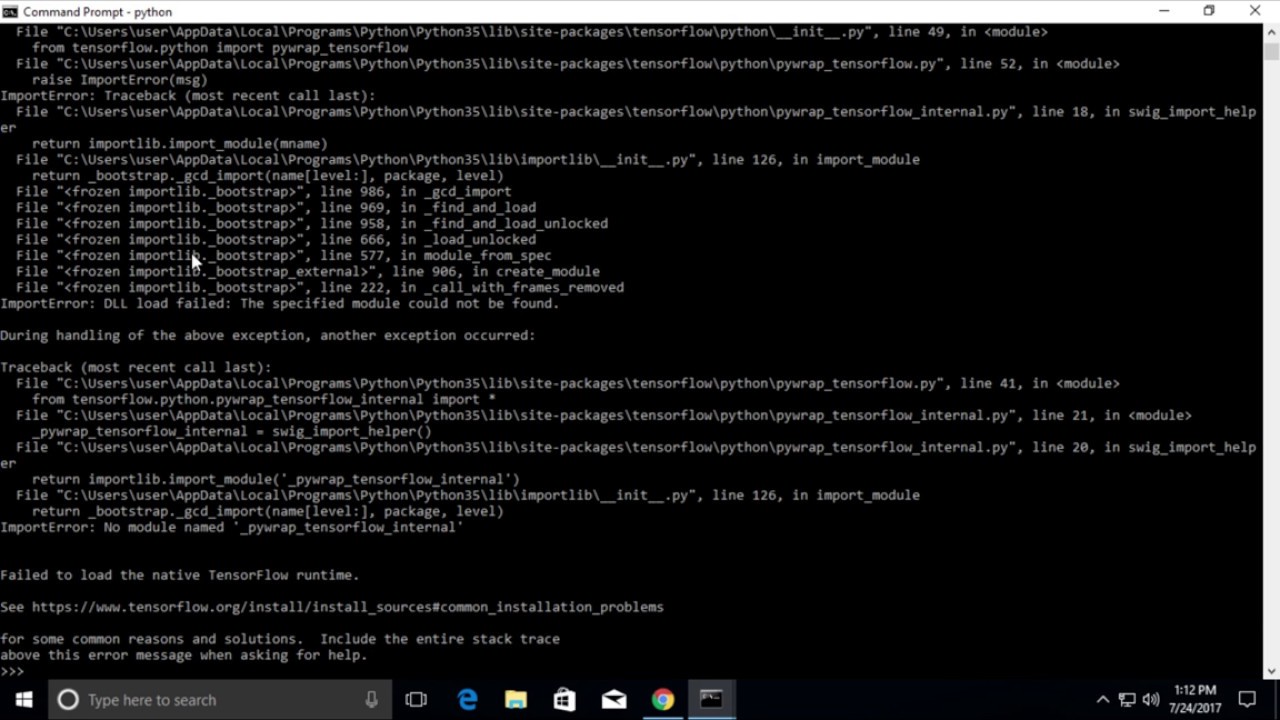Open Task View from the taskbar
This screenshot has height=720, width=1280.
[416, 699]
